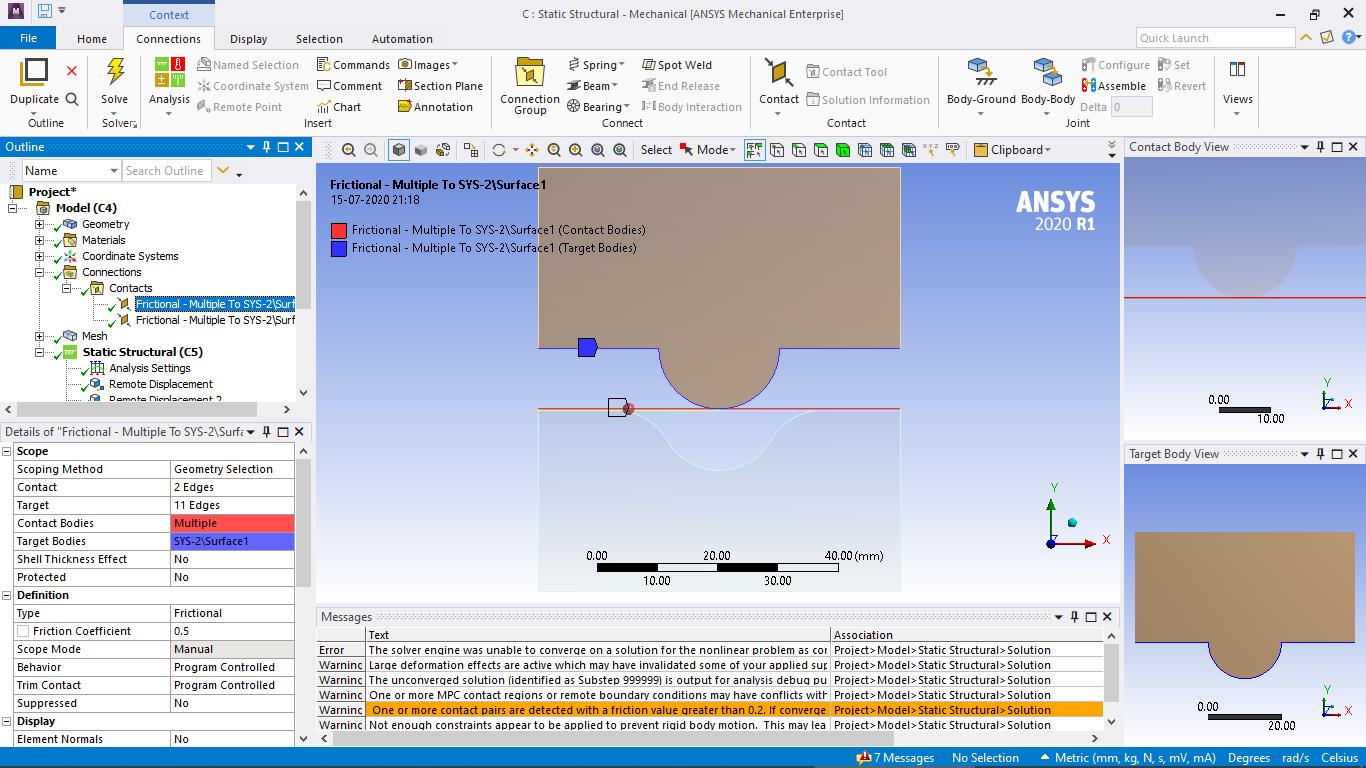Viewport: 1366px width, 768px height.
Task: Select Analysis Settings in the outline
Action: pyautogui.click(x=150, y=368)
